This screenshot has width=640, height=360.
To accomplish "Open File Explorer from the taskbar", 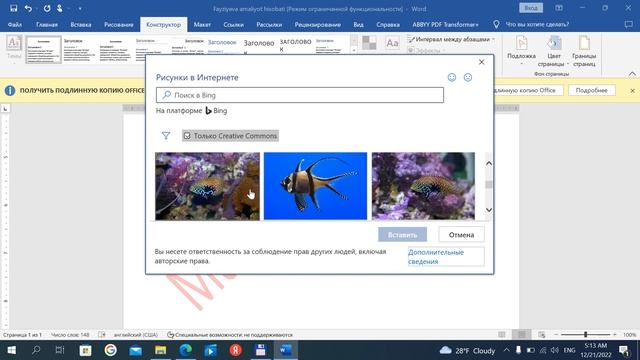I will [160, 350].
